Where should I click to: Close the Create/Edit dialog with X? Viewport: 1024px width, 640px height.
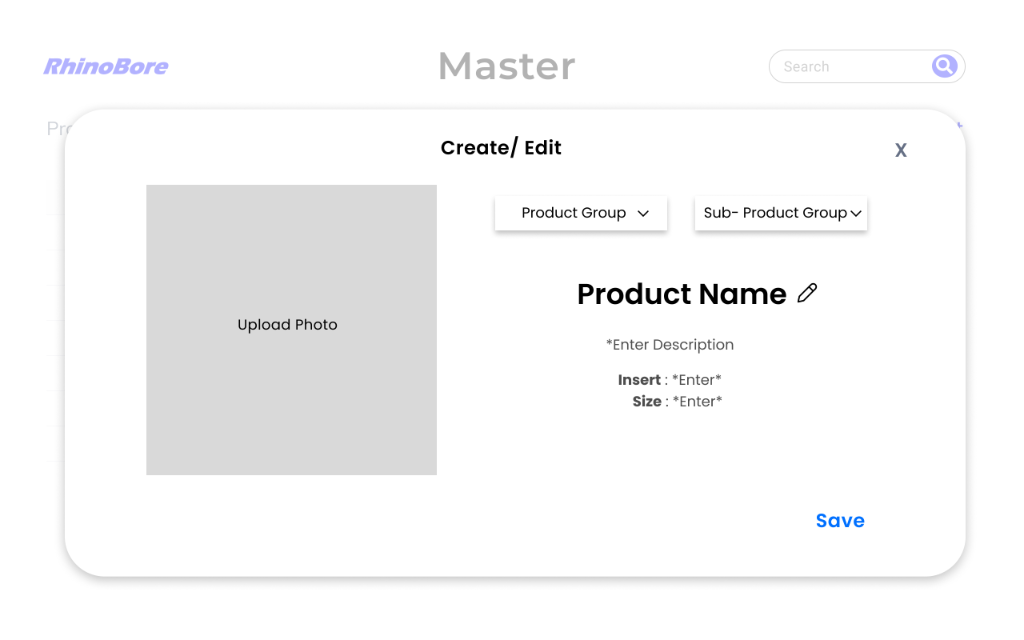(901, 150)
